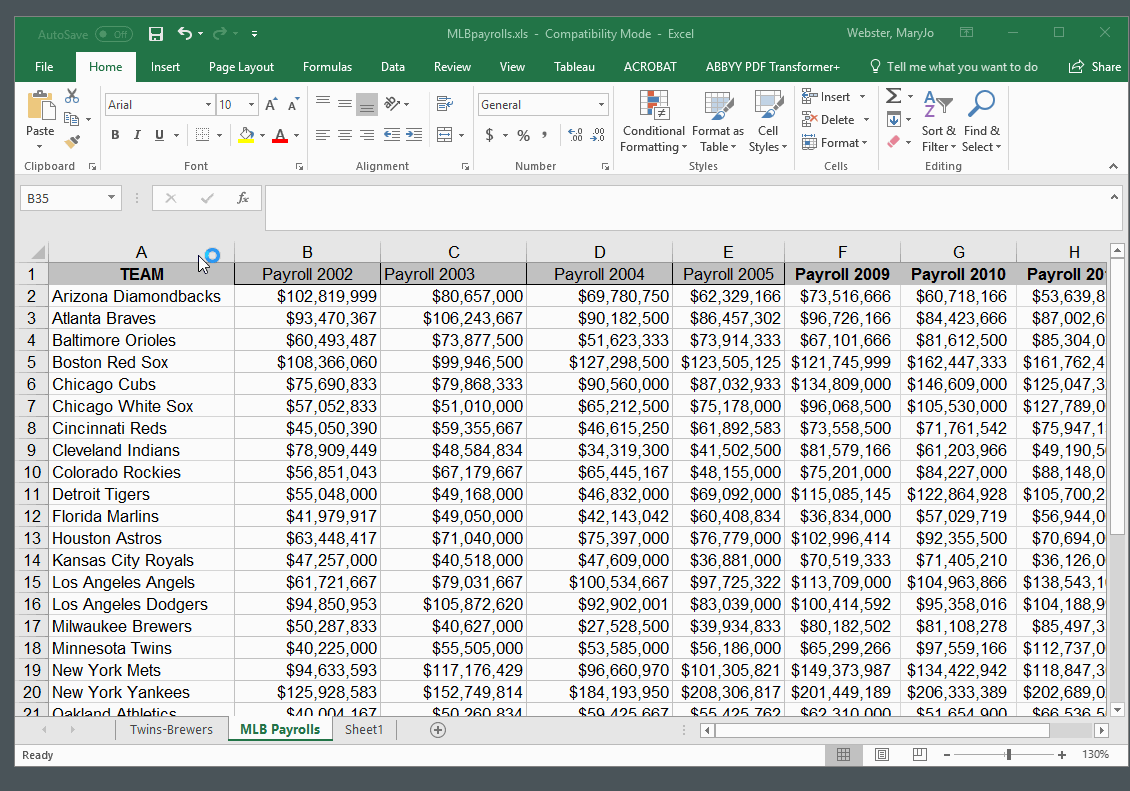Viewport: 1130px width, 791px height.
Task: Align text left in cell
Action: 323,135
